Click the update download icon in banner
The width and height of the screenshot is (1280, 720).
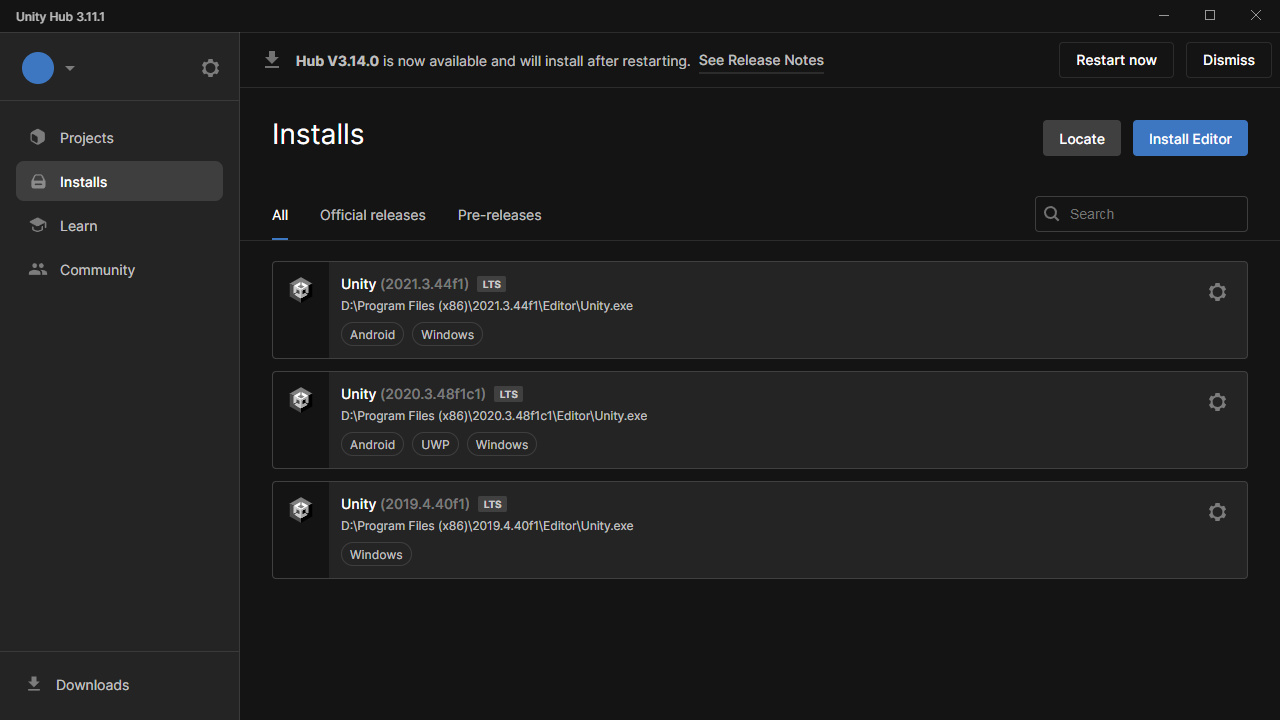click(272, 60)
